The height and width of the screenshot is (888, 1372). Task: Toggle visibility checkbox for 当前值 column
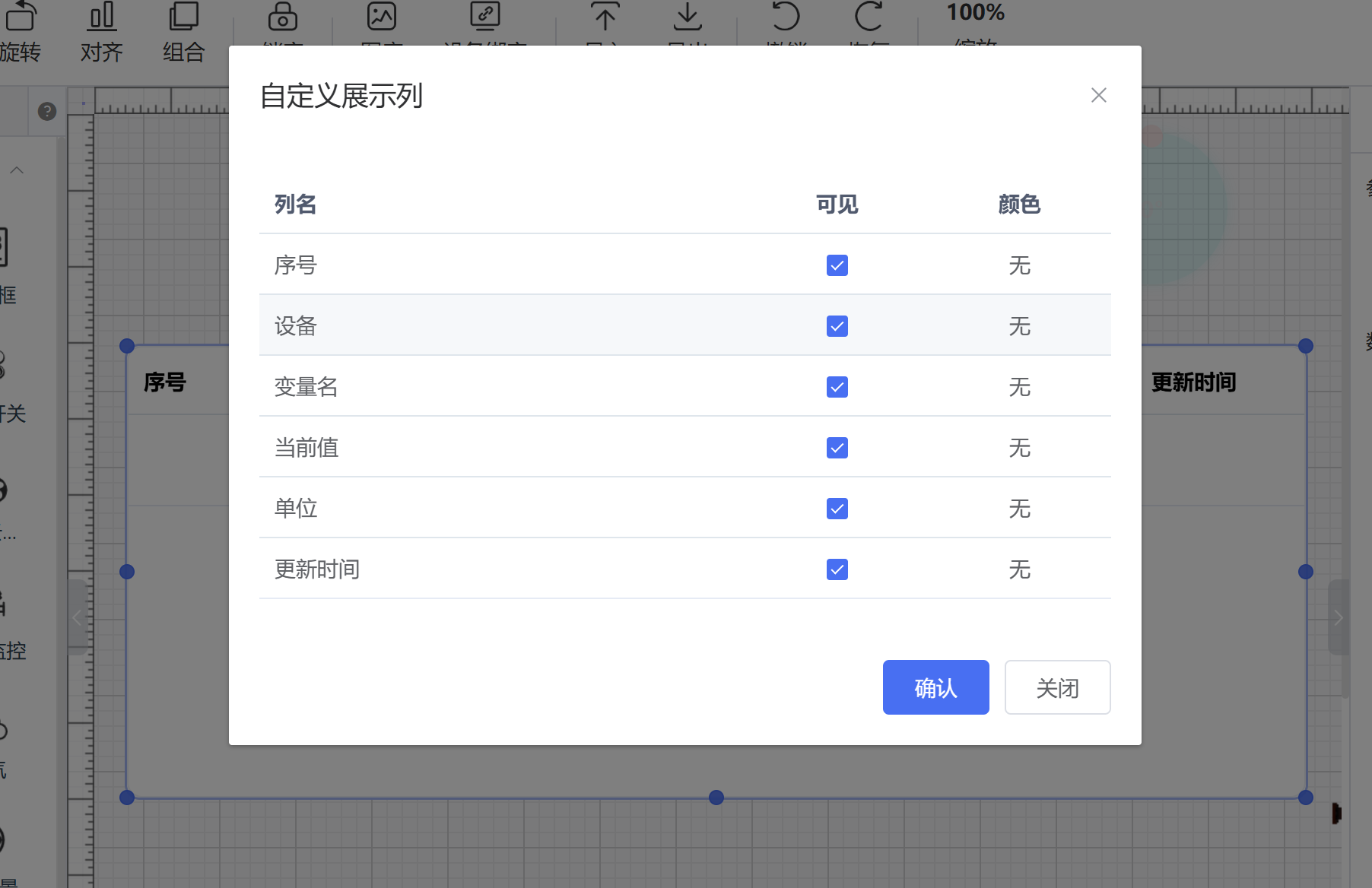pos(837,448)
